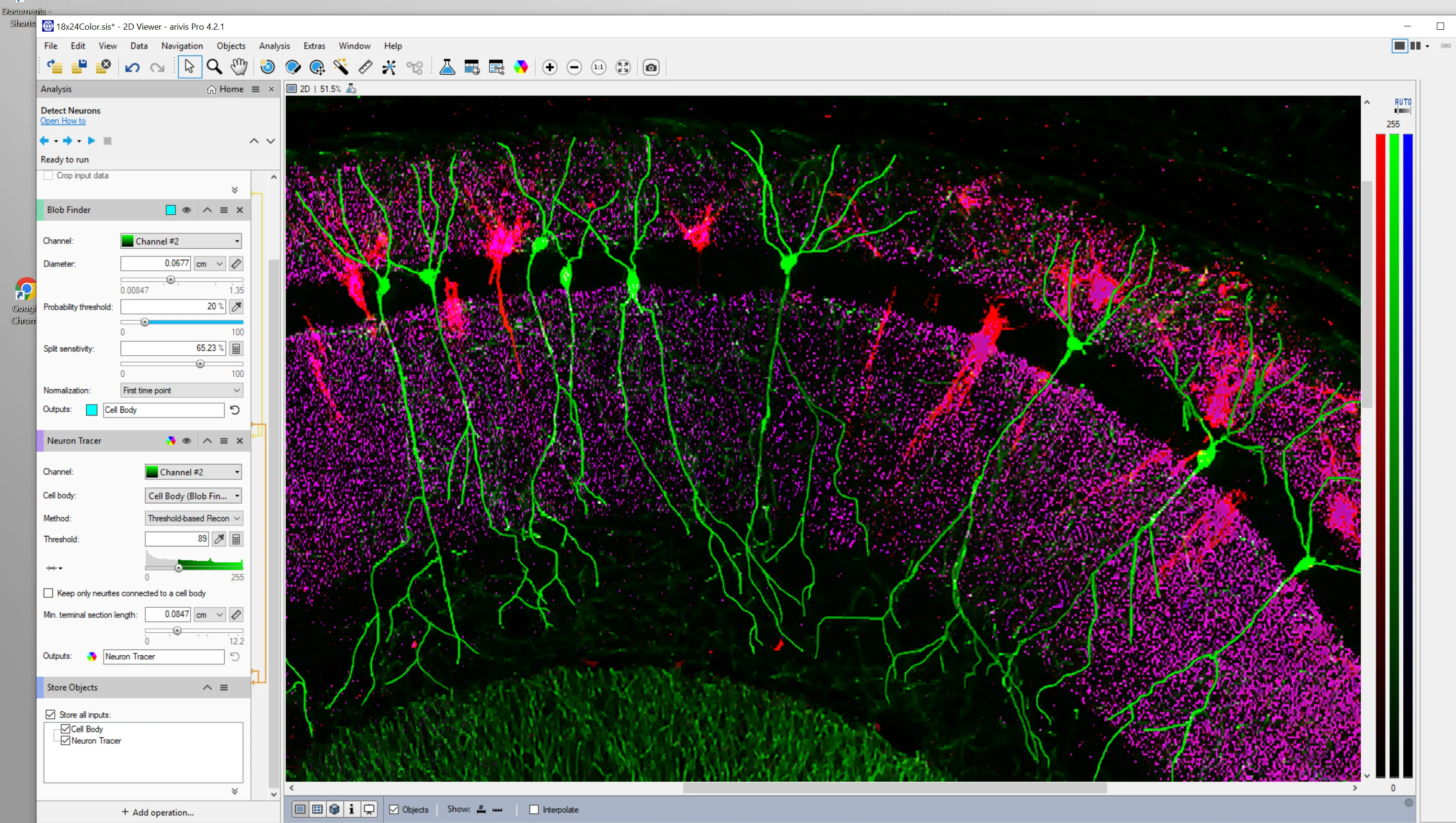Select the magic wand tool

[341, 67]
